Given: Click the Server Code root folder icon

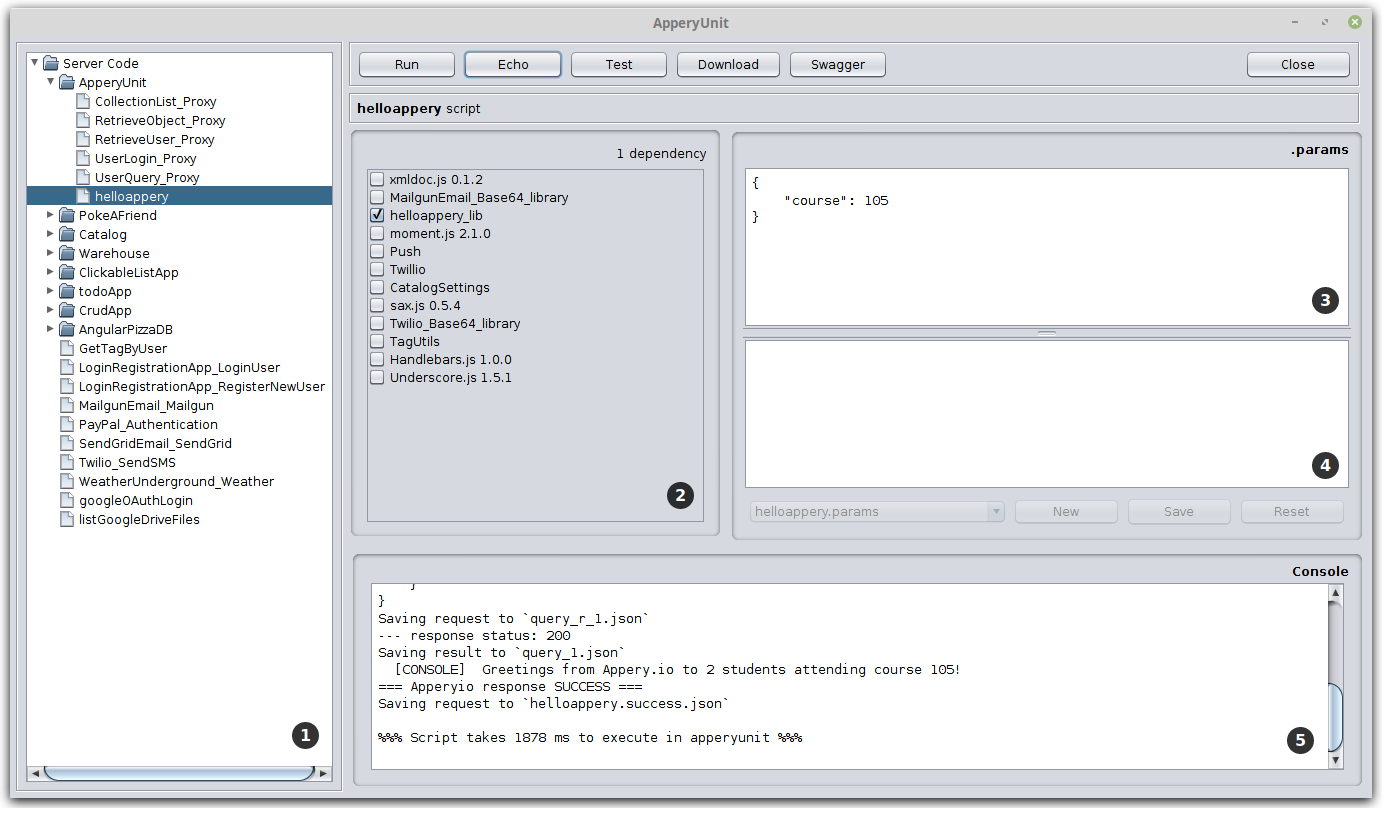Looking at the screenshot, I should tap(51, 63).
